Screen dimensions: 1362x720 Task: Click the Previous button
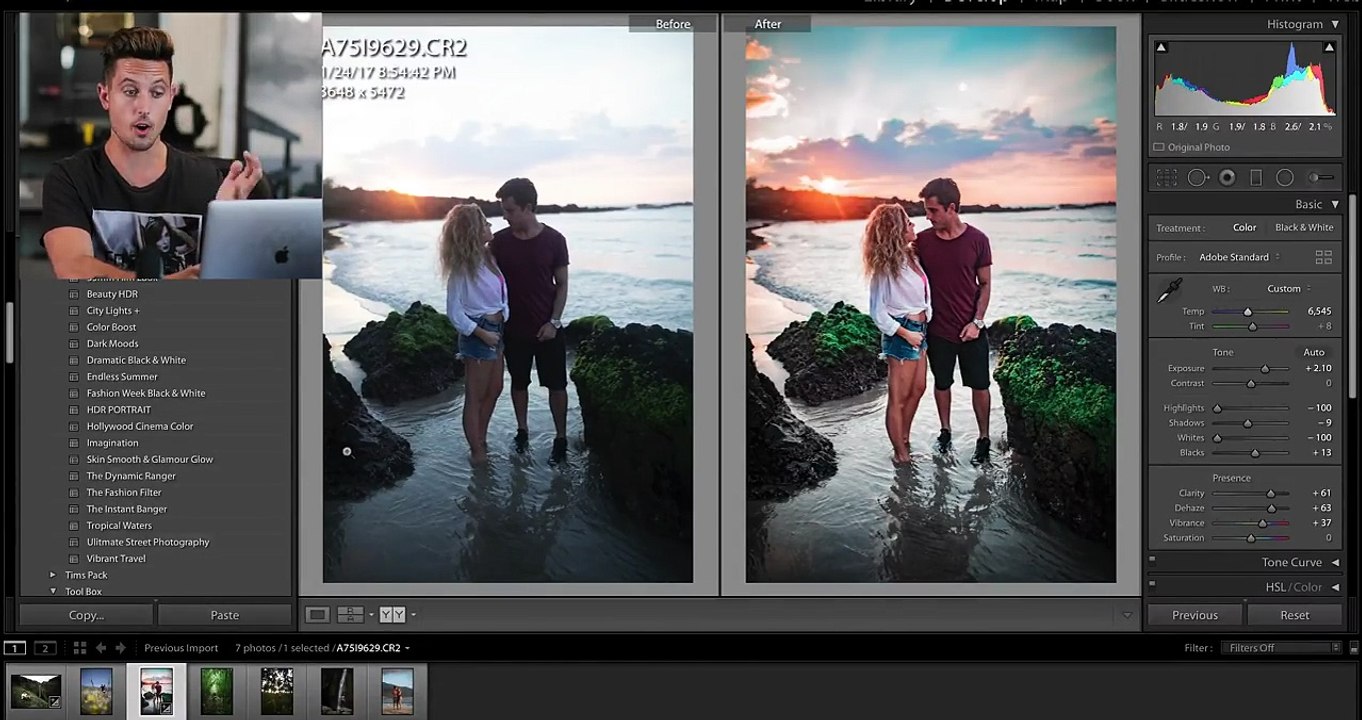tap(1195, 615)
